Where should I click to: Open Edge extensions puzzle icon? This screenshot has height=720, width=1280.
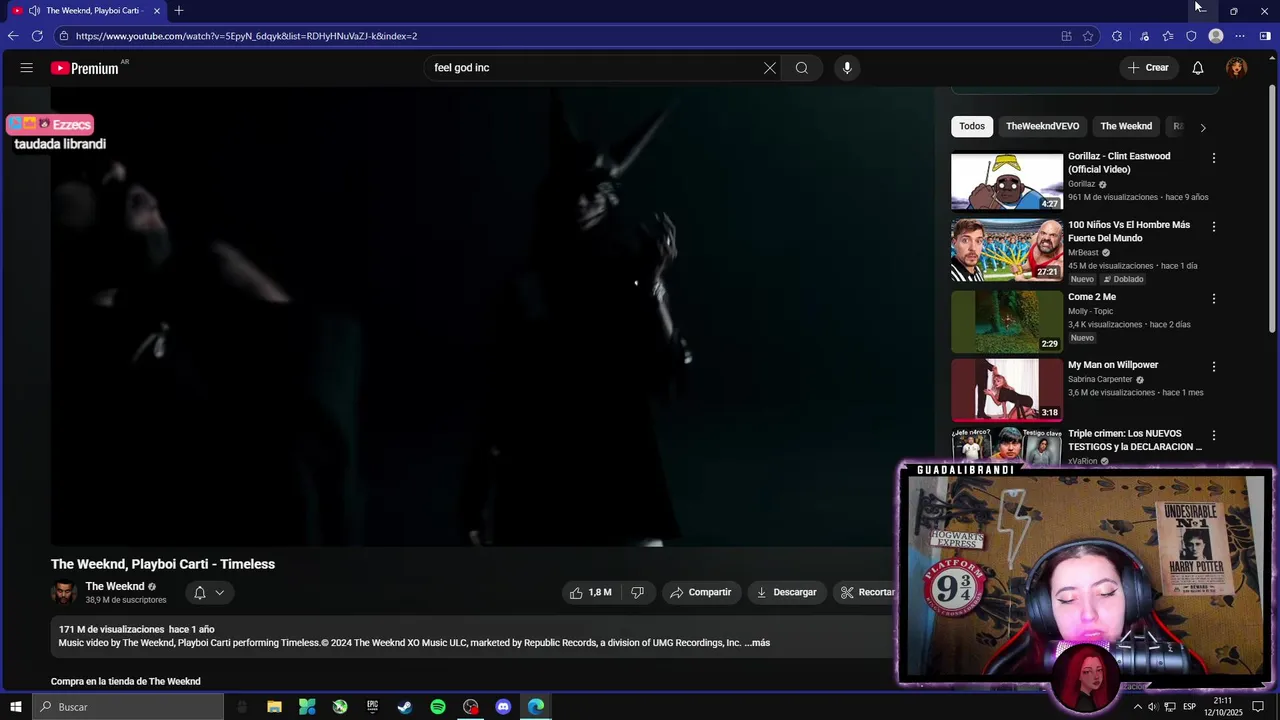coord(1117,36)
